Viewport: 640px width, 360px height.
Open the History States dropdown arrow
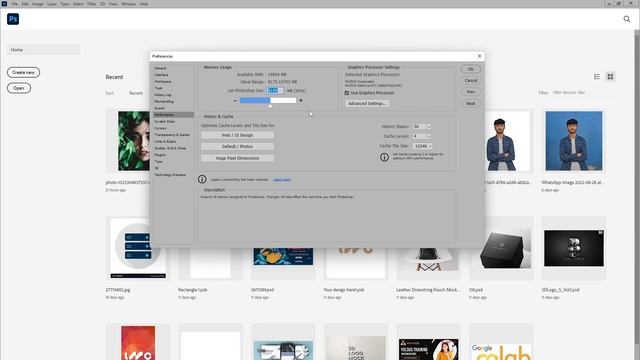pos(429,127)
